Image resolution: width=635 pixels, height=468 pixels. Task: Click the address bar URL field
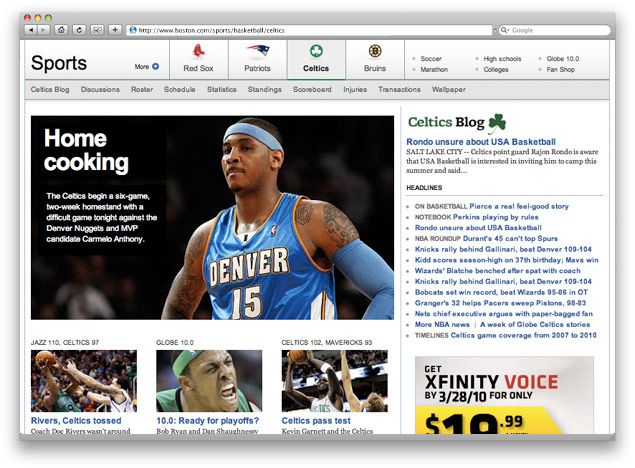[x=309, y=30]
